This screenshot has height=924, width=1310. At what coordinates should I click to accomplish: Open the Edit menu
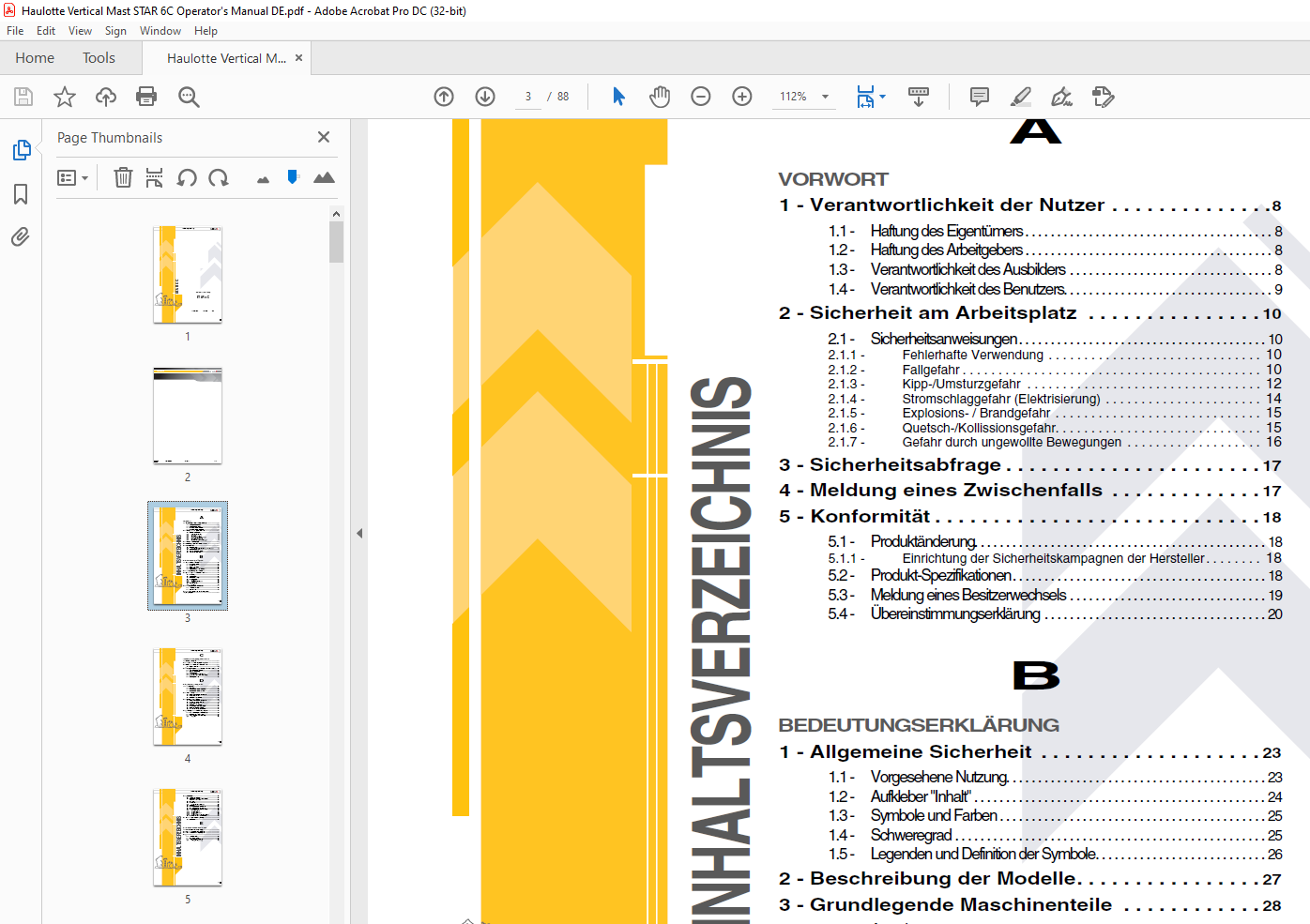click(46, 31)
